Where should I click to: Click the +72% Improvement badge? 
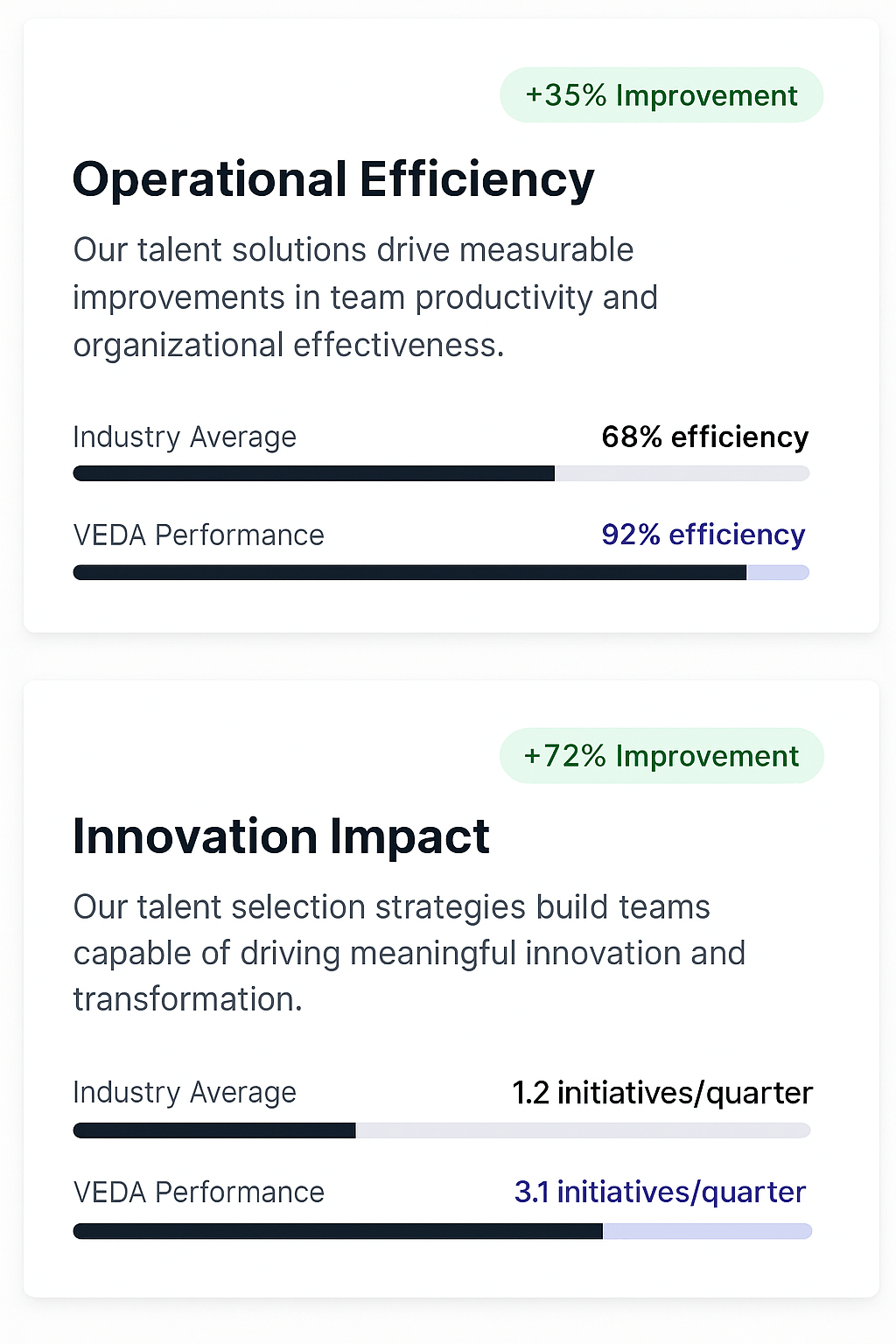point(661,756)
